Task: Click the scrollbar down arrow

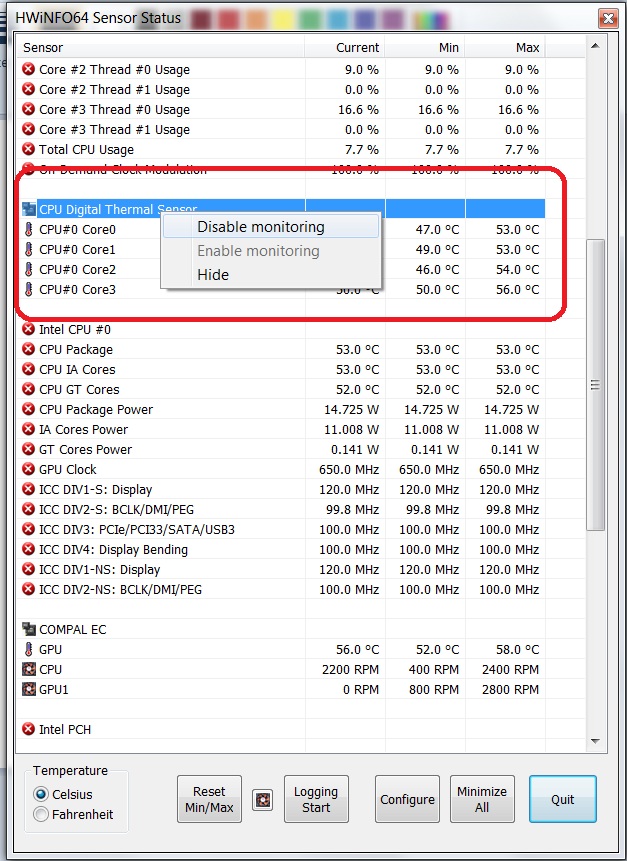Action: (595, 742)
